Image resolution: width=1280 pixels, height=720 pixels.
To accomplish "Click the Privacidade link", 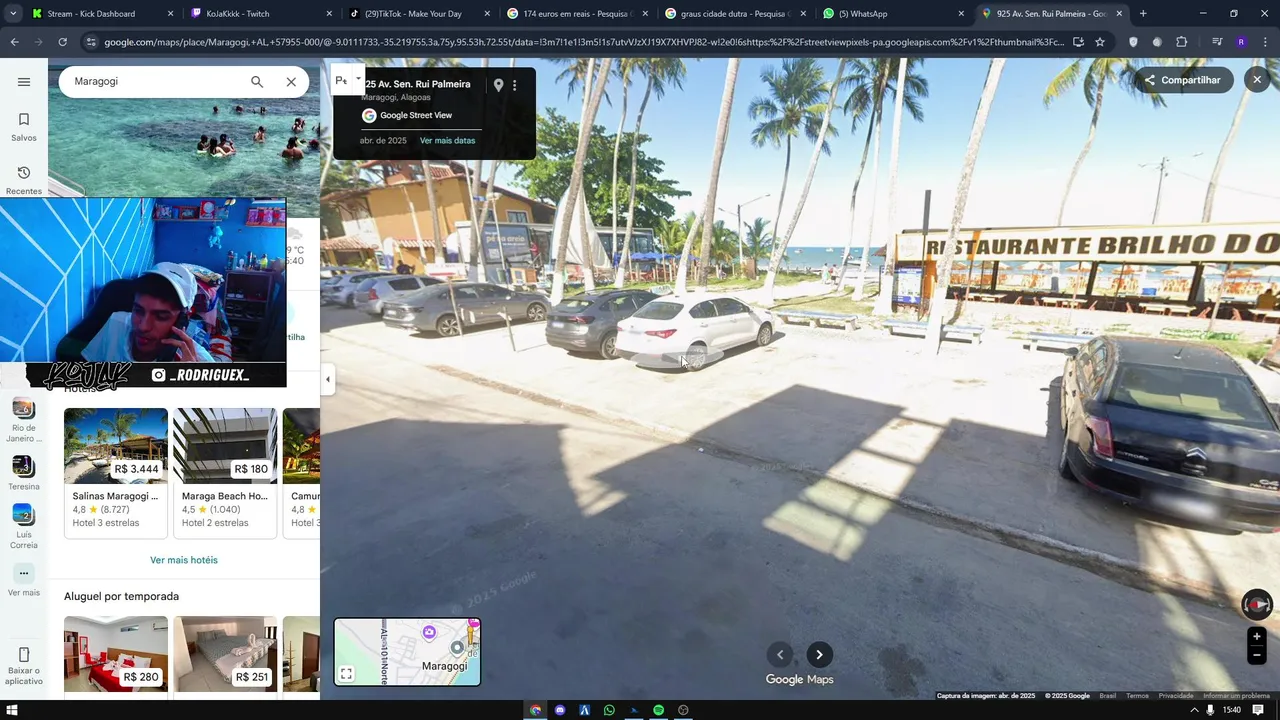I will 1176,696.
